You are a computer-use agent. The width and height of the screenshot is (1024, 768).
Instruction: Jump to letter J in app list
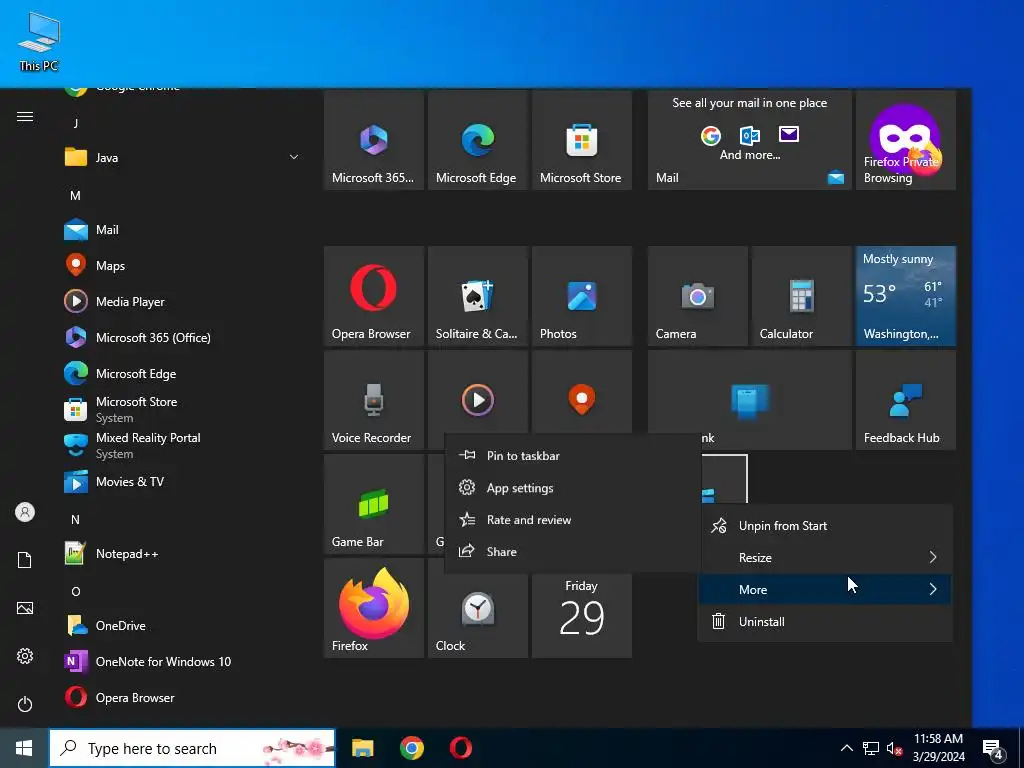pos(76,123)
